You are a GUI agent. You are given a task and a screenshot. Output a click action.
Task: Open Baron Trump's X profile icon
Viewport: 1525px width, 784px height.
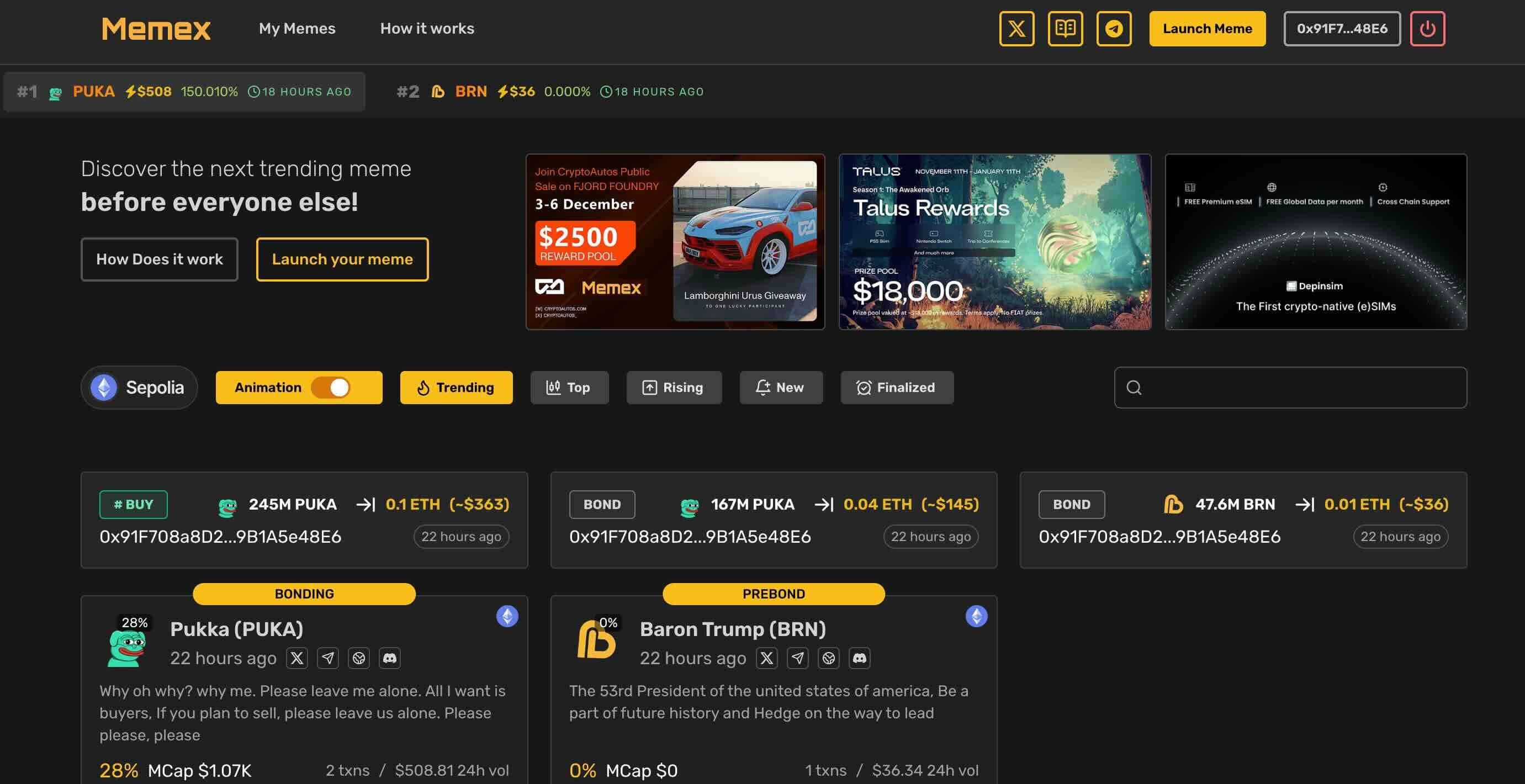(767, 658)
